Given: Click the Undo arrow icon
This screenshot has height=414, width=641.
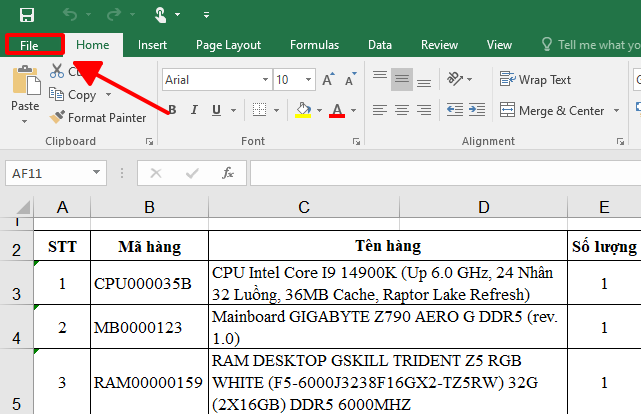Looking at the screenshot, I should pos(70,15).
